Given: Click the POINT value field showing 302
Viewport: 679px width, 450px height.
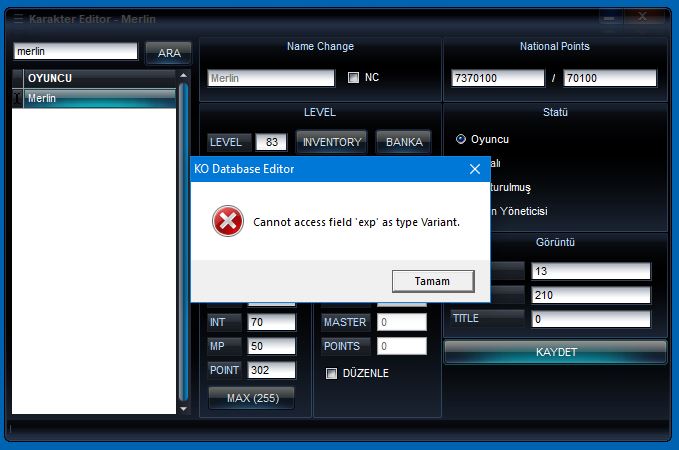Looking at the screenshot, I should [x=271, y=370].
